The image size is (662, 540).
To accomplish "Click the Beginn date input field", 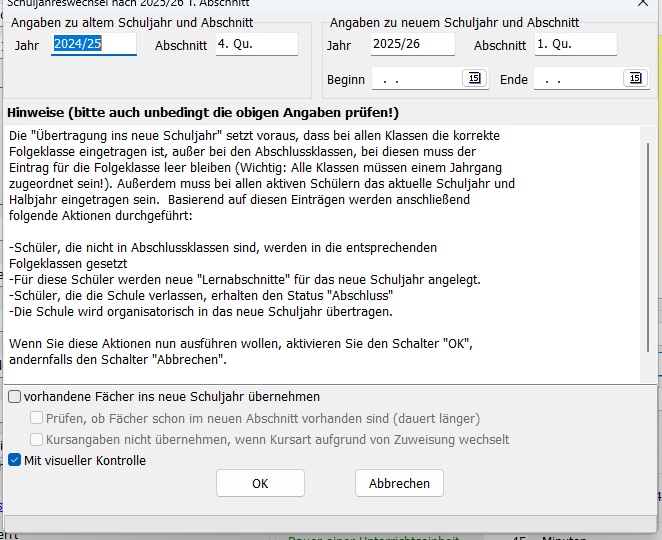I will [417, 79].
